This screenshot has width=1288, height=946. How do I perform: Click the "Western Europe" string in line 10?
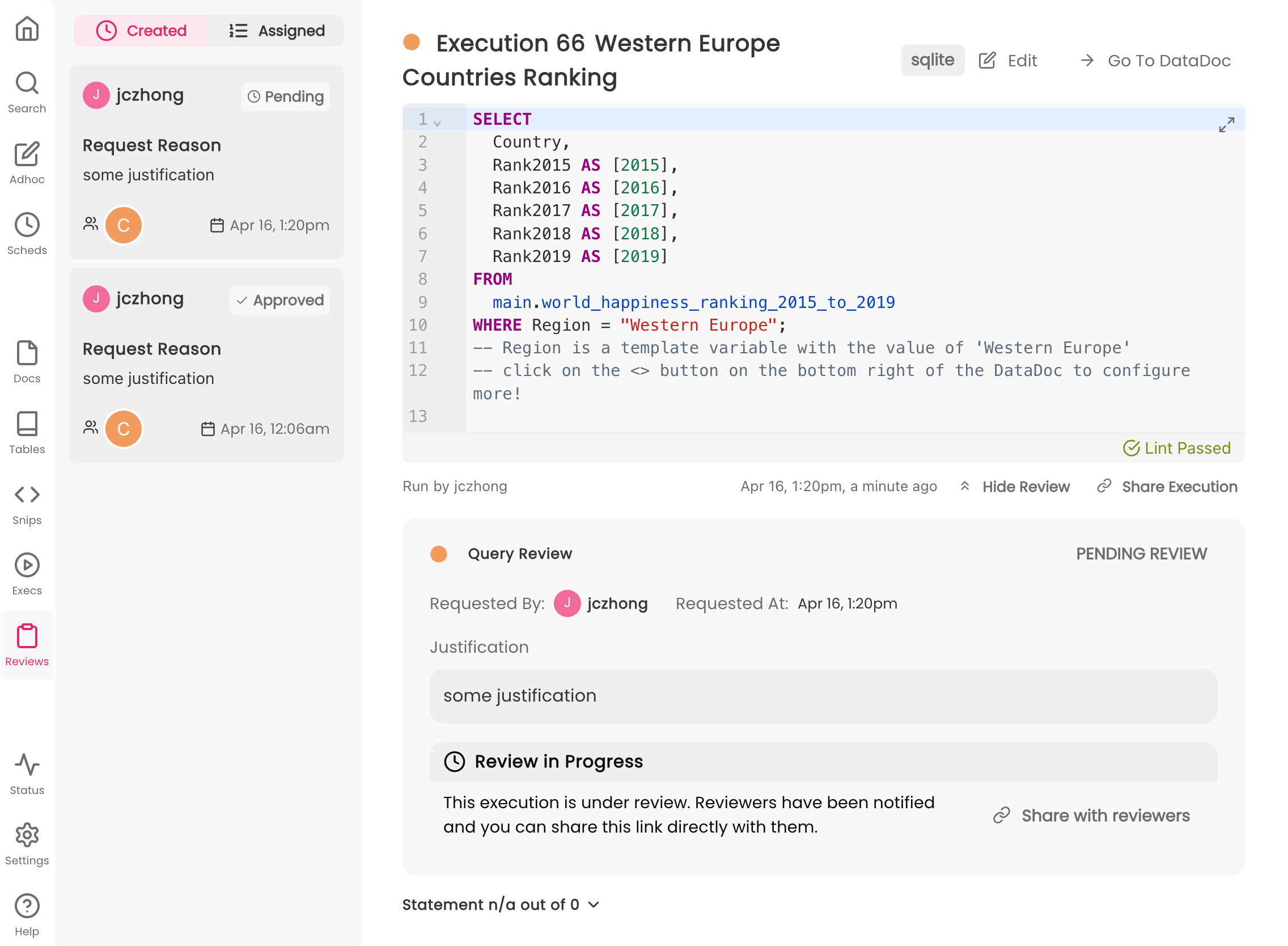[x=699, y=326]
